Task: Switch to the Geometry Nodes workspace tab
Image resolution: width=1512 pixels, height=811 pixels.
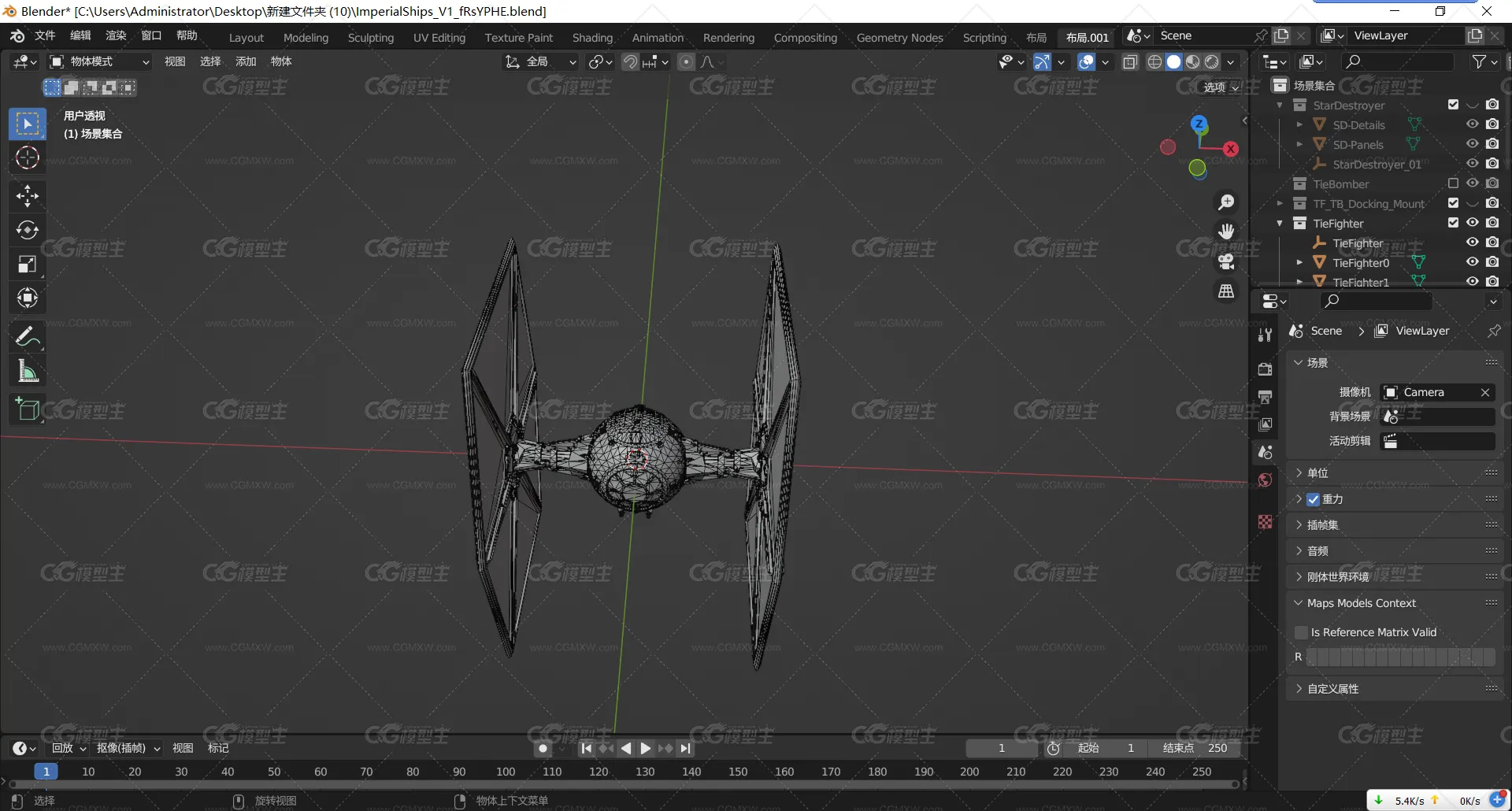Action: [899, 38]
